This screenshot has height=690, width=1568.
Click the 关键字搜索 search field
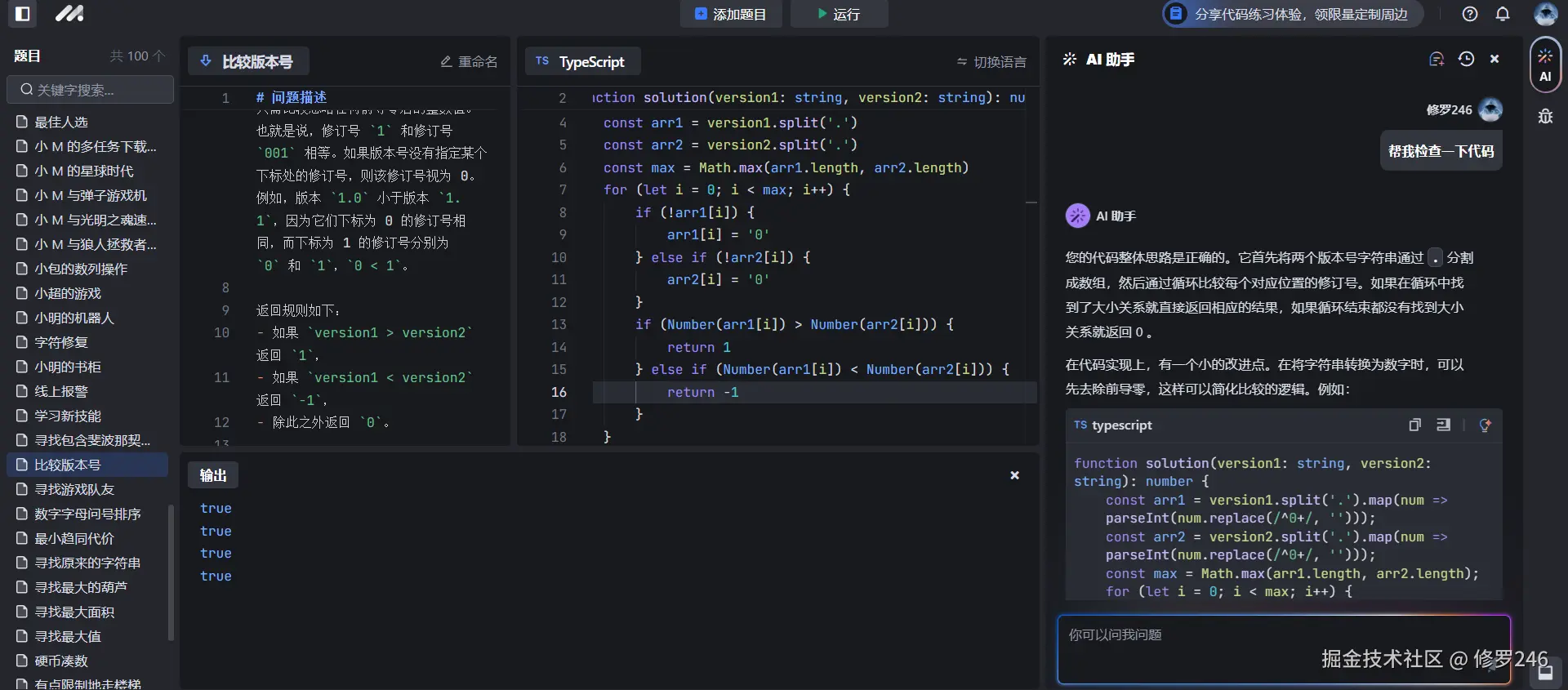(x=91, y=90)
